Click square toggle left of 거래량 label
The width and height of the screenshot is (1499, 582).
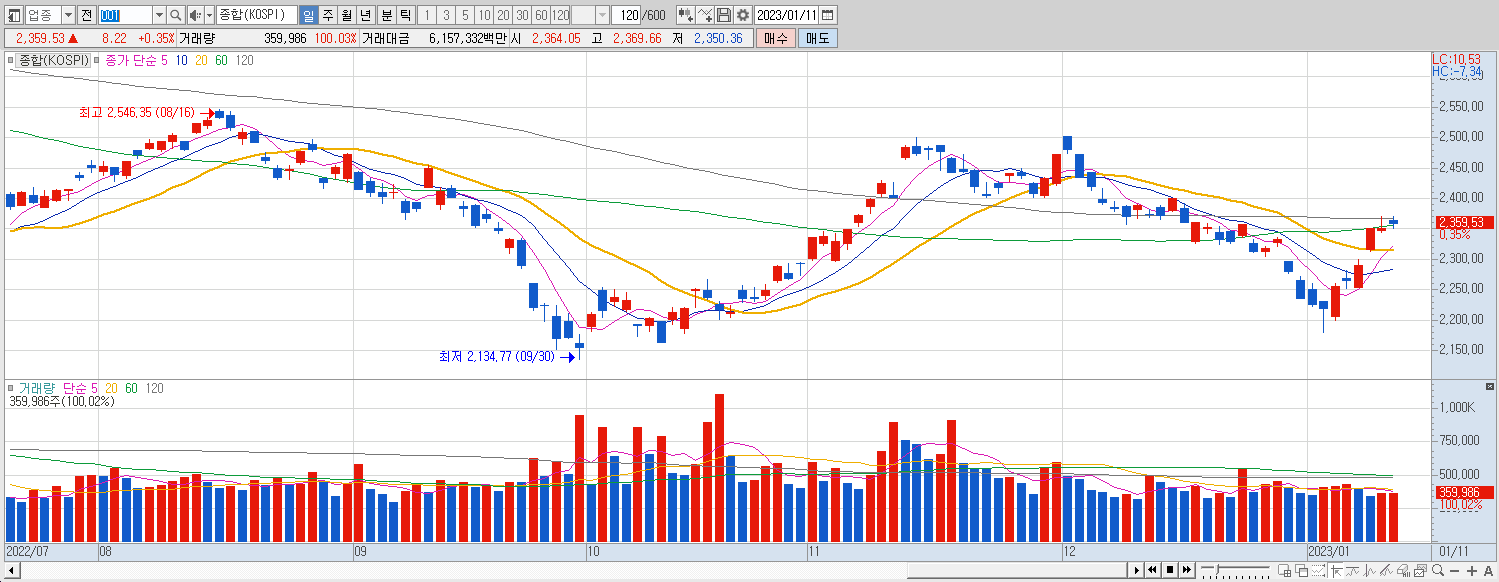[11, 388]
